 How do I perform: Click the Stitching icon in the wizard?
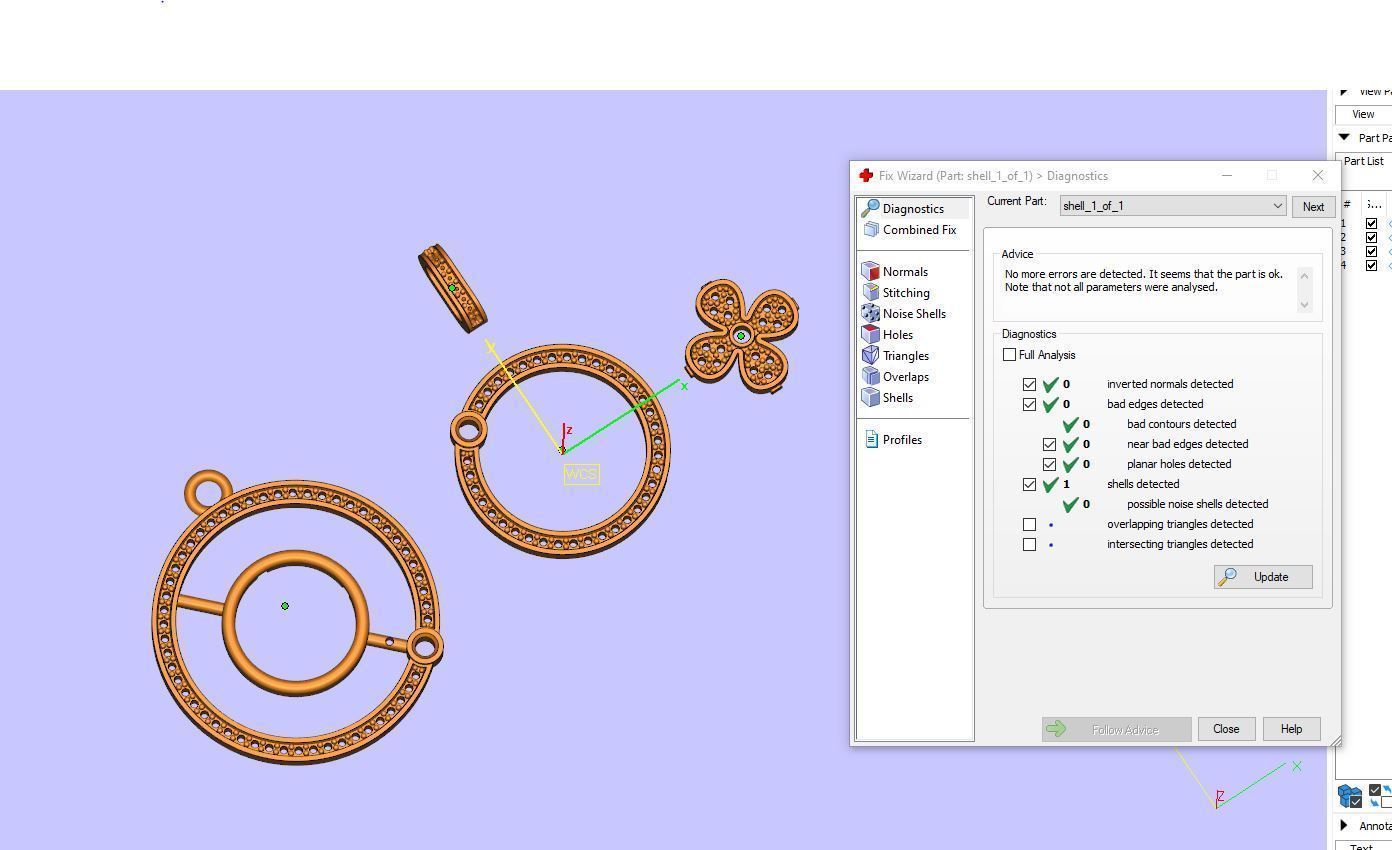(x=870, y=293)
